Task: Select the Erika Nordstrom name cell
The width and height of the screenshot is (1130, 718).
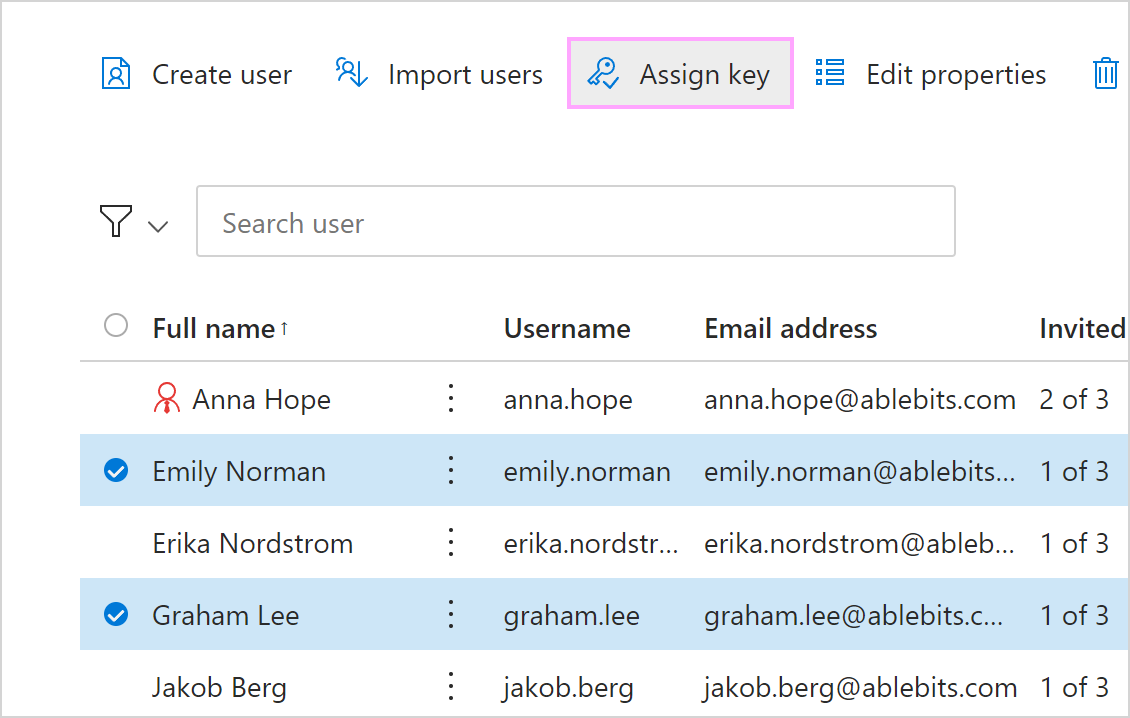Action: pyautogui.click(x=253, y=544)
